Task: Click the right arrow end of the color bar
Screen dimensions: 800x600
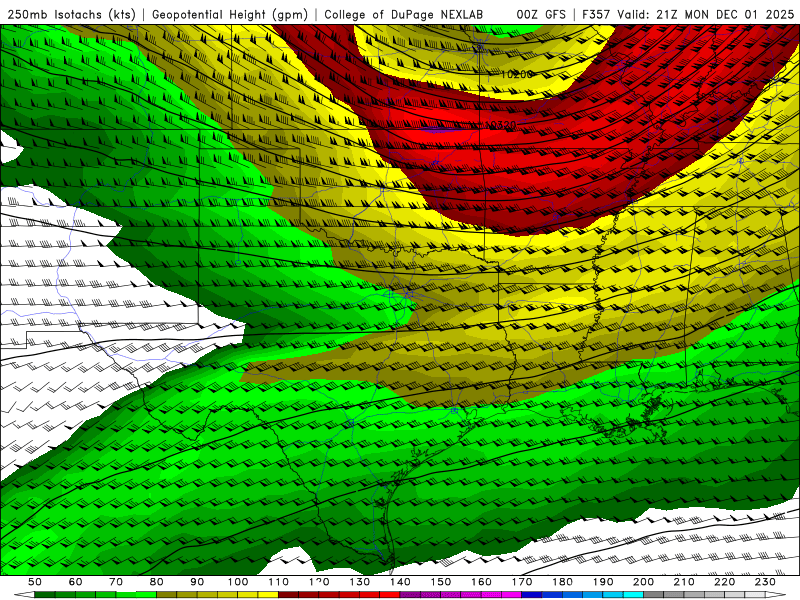Action: 776,594
